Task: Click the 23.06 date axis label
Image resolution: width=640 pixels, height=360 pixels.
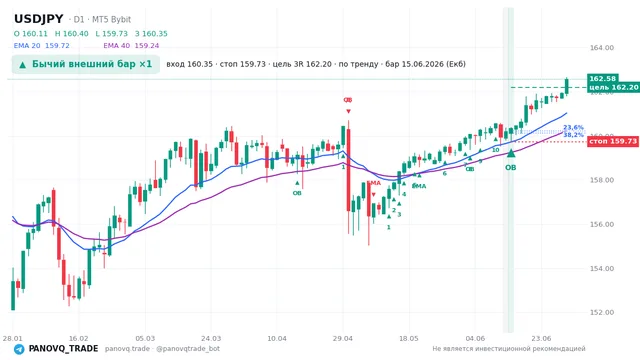Action: tap(541, 338)
